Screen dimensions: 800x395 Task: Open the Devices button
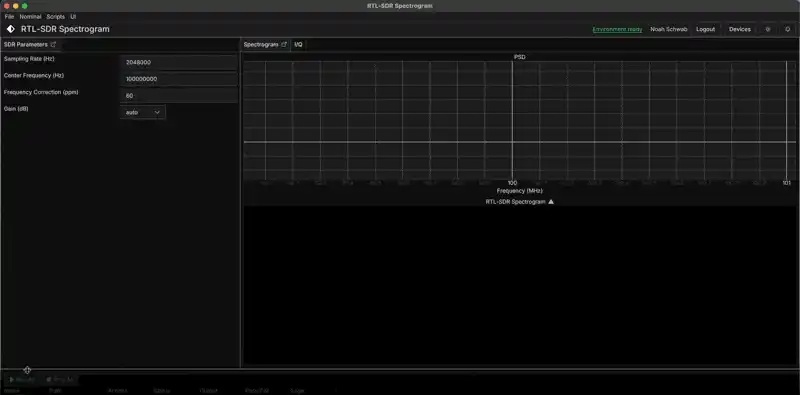740,29
